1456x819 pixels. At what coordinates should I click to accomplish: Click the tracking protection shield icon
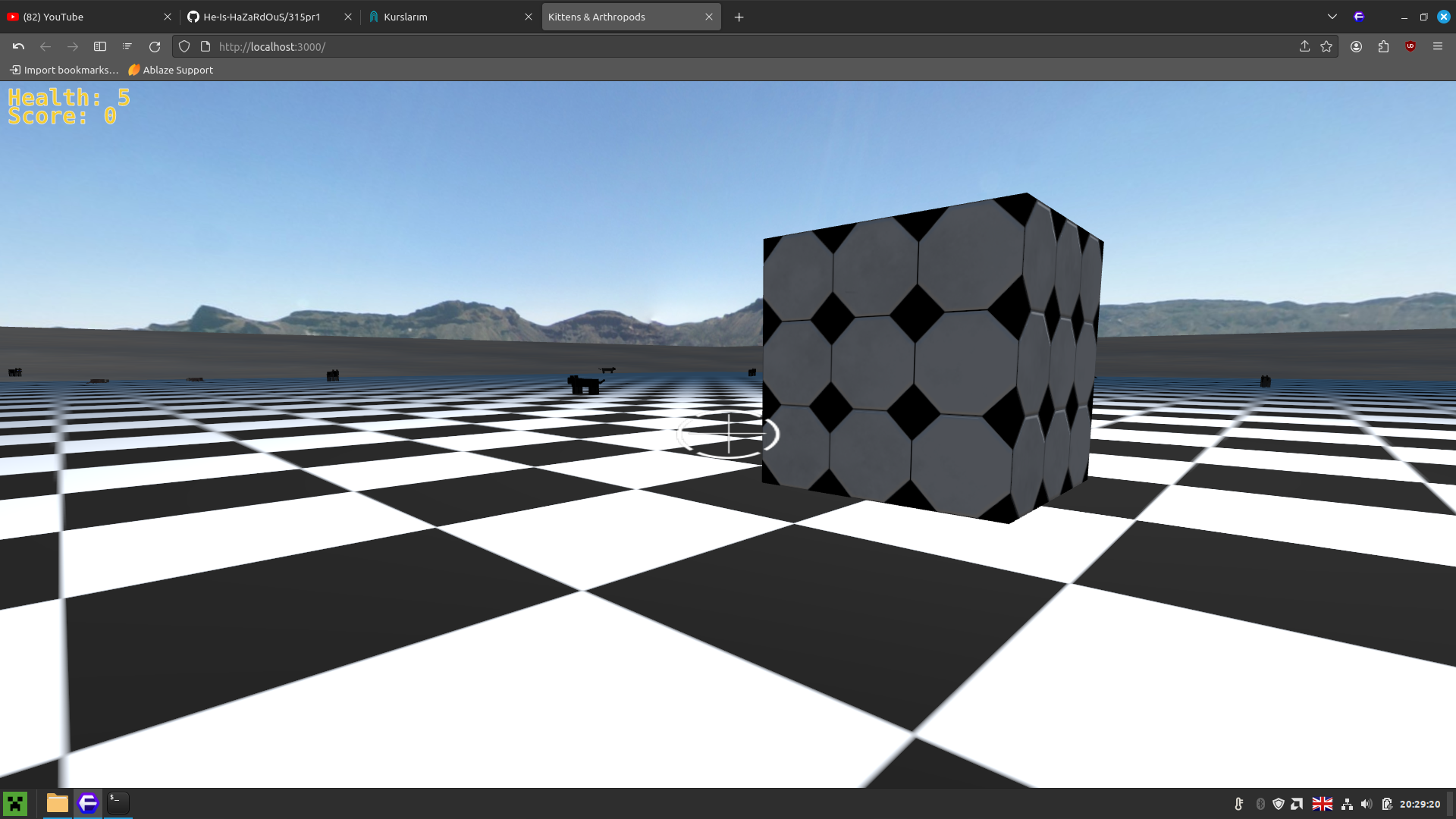point(184,47)
